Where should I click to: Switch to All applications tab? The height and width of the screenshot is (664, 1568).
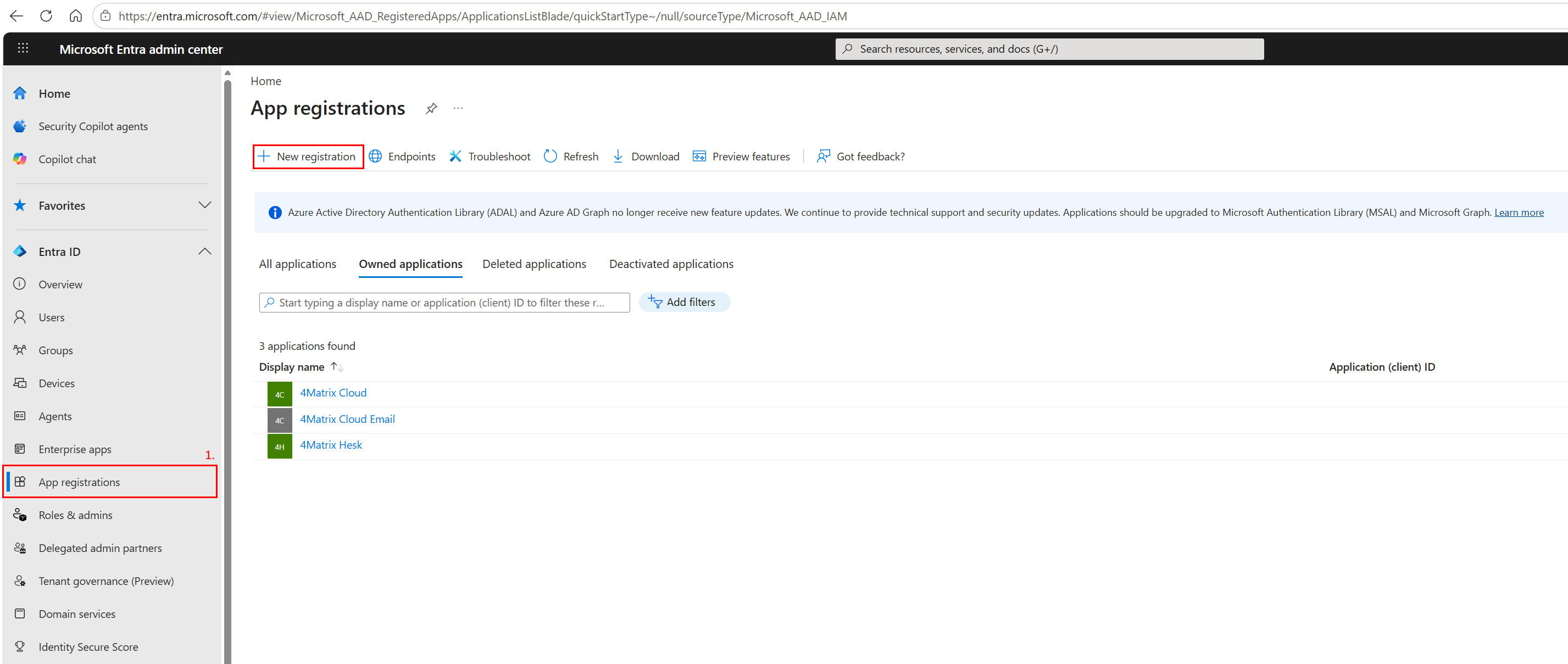coord(298,264)
